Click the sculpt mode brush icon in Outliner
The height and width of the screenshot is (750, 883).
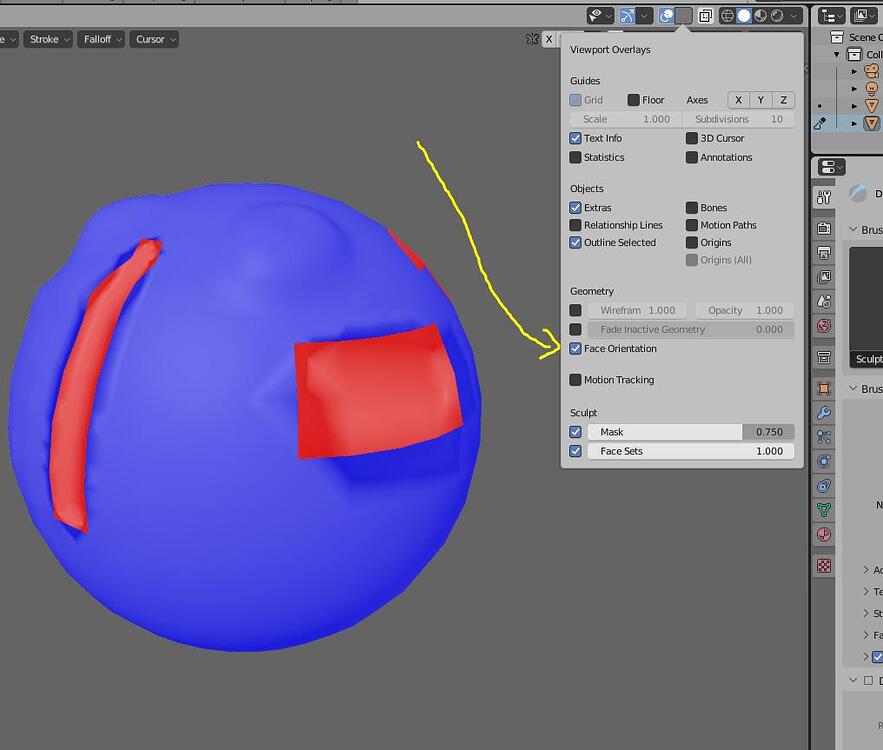[x=820, y=123]
